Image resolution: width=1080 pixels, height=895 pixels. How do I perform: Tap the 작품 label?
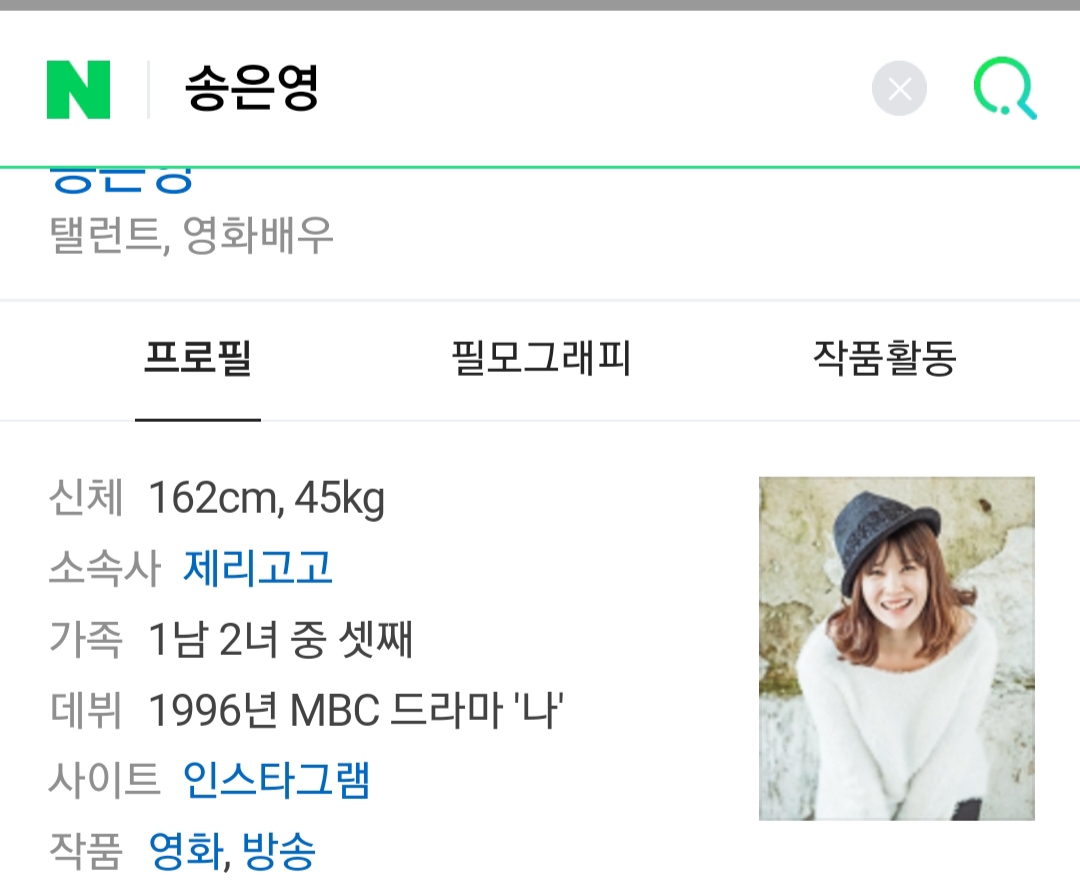[86, 851]
